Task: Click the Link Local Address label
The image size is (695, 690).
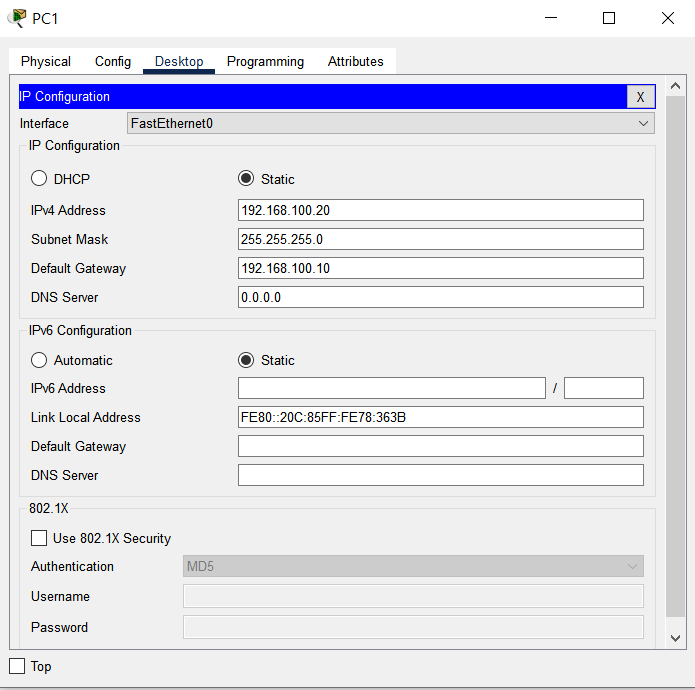Action: [x=86, y=417]
